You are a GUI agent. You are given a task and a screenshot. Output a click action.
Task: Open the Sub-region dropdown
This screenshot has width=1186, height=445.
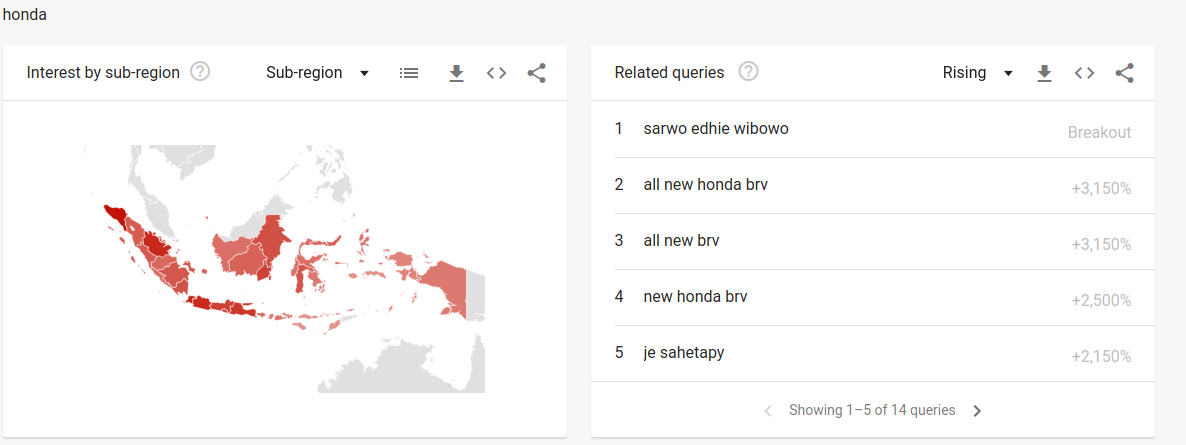click(317, 73)
